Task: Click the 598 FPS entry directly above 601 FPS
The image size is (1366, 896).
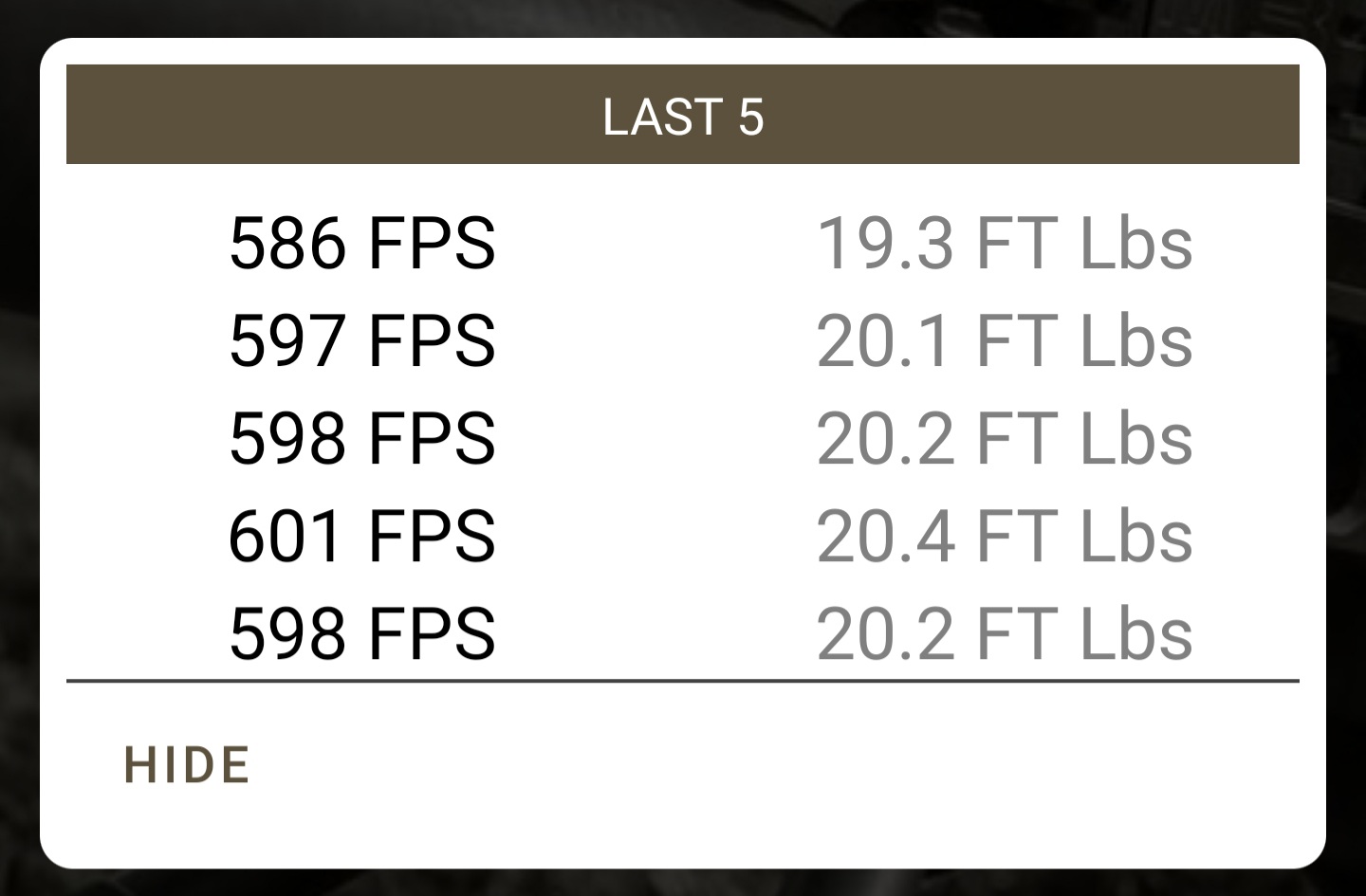Action: pos(362,439)
